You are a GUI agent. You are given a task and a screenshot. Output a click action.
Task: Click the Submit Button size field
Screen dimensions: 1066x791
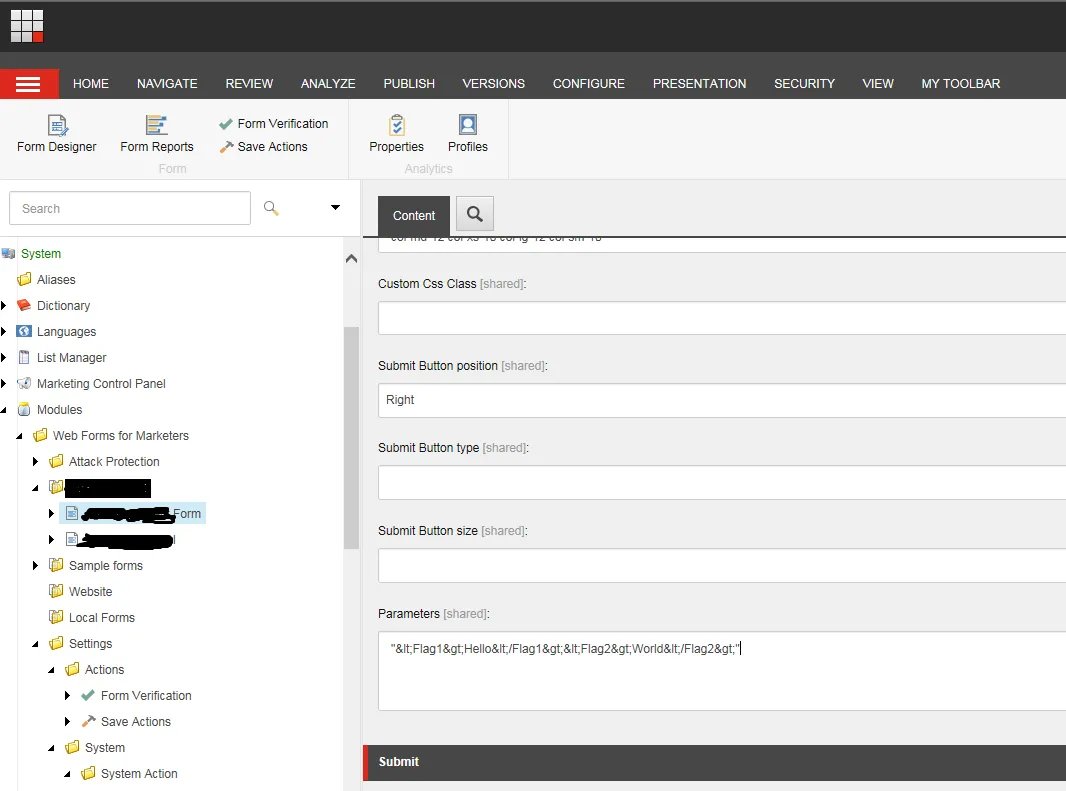coord(722,565)
